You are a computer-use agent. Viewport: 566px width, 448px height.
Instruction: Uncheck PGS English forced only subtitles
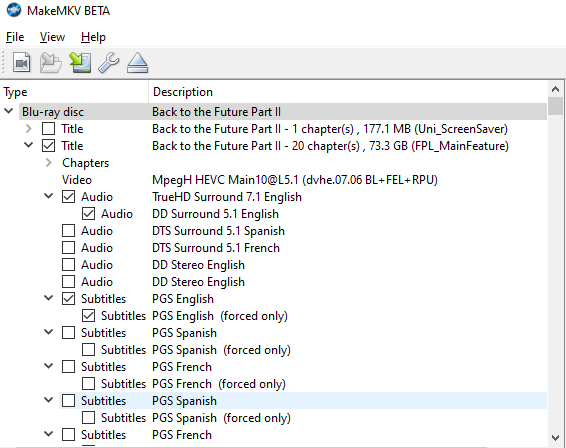click(x=88, y=316)
